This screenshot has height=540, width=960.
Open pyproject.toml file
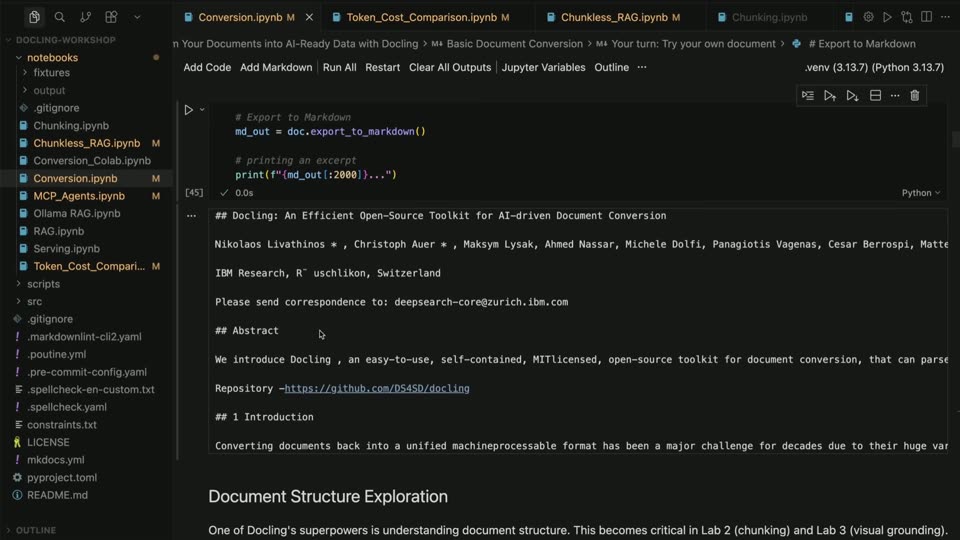click(62, 478)
